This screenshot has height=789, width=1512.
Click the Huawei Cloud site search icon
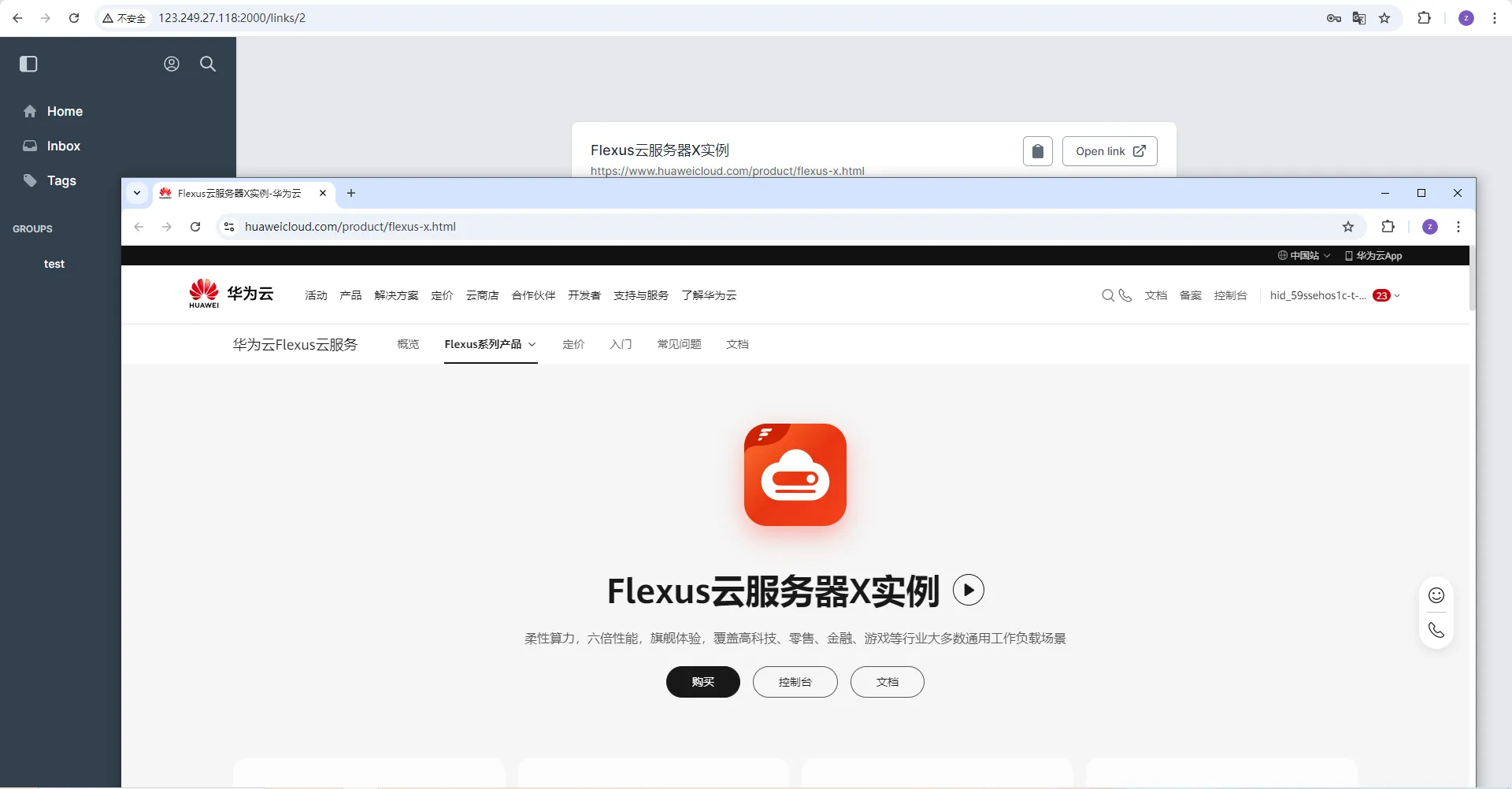coord(1108,295)
